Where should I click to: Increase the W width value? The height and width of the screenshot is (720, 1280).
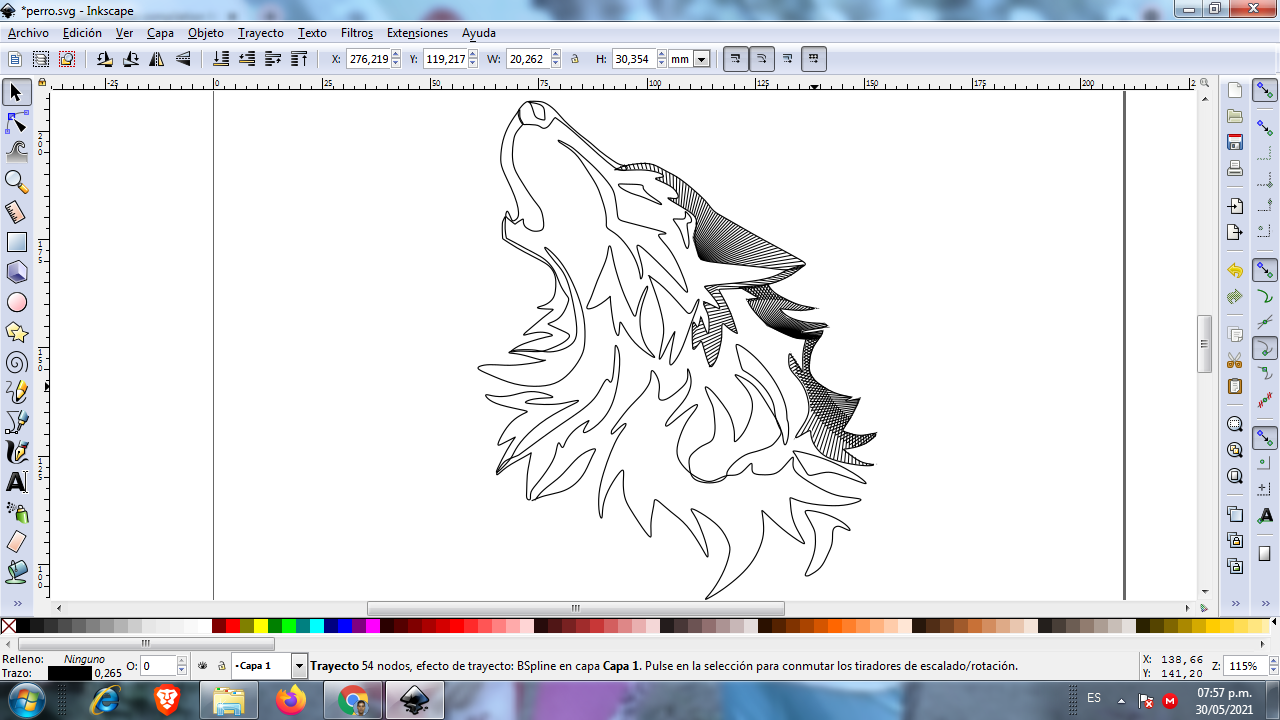tap(555, 55)
